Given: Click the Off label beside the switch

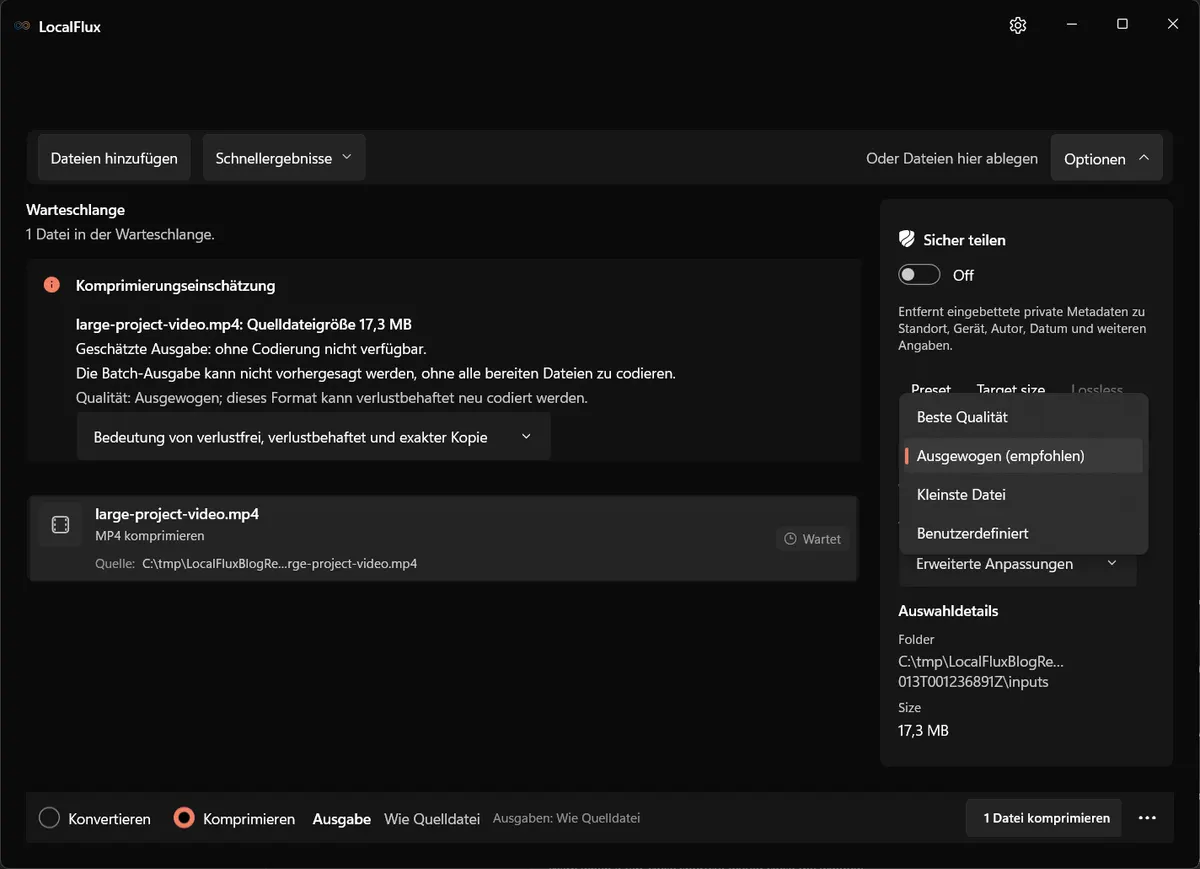Looking at the screenshot, I should 963,275.
